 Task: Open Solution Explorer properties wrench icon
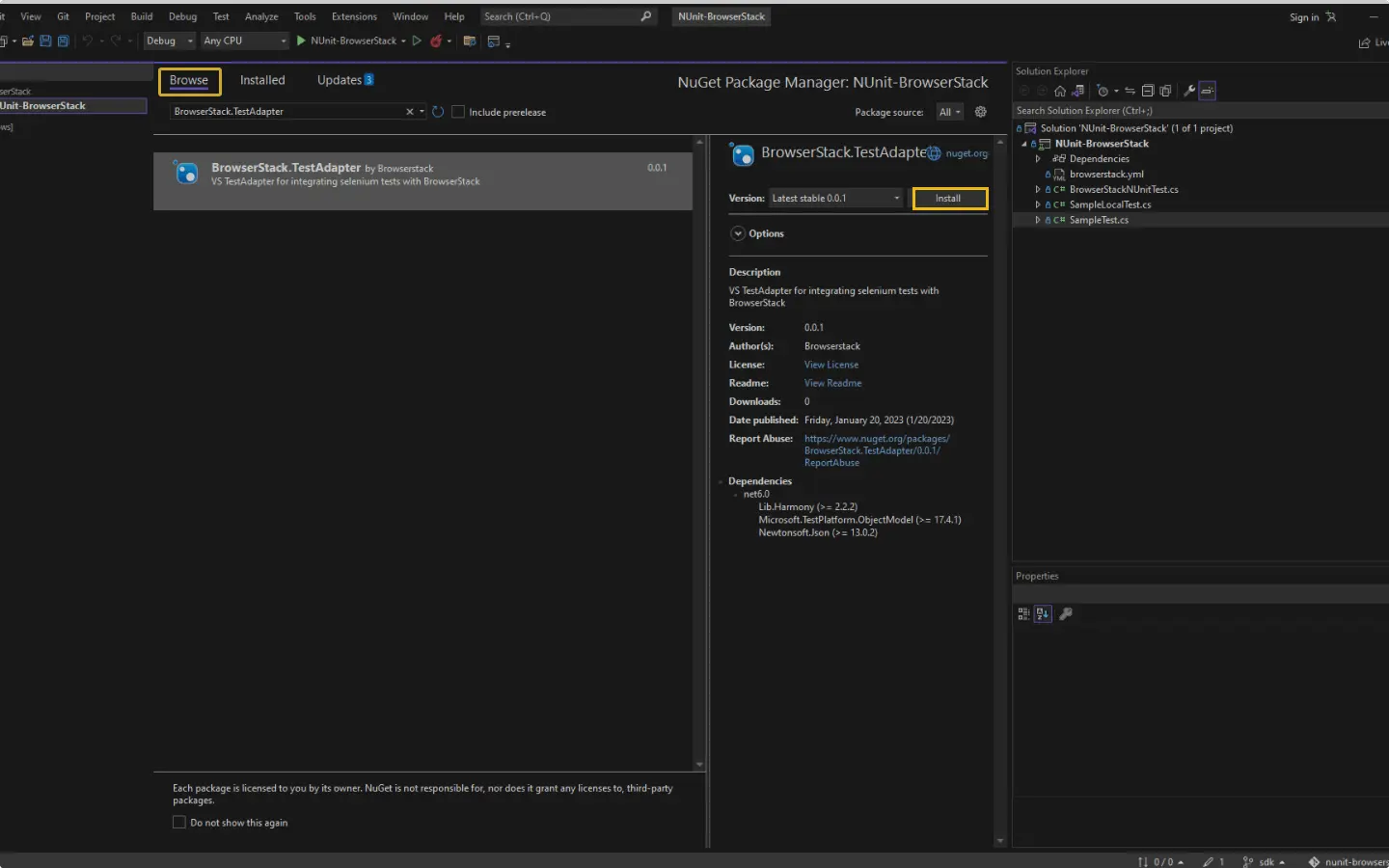coord(1189,91)
